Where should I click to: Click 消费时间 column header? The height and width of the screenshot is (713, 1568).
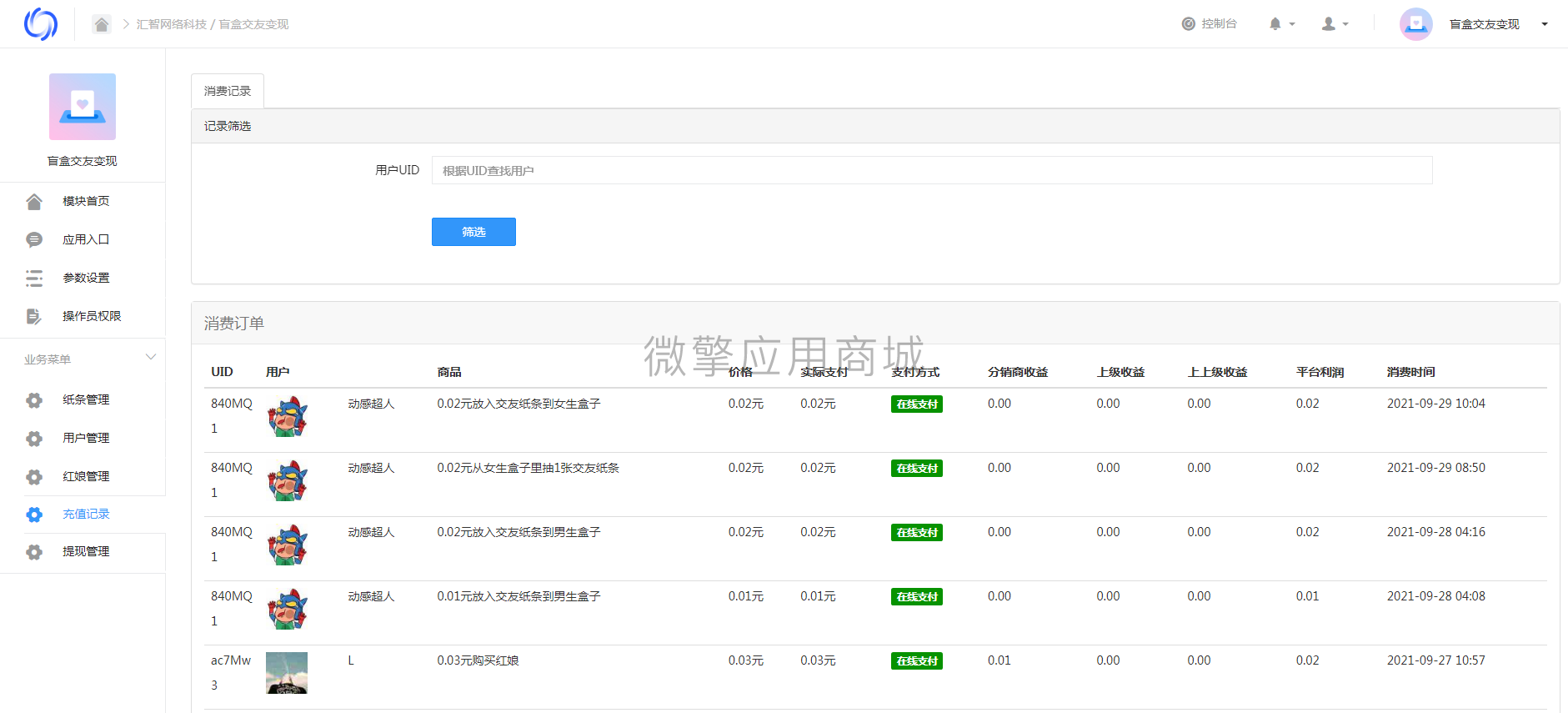tap(1410, 372)
